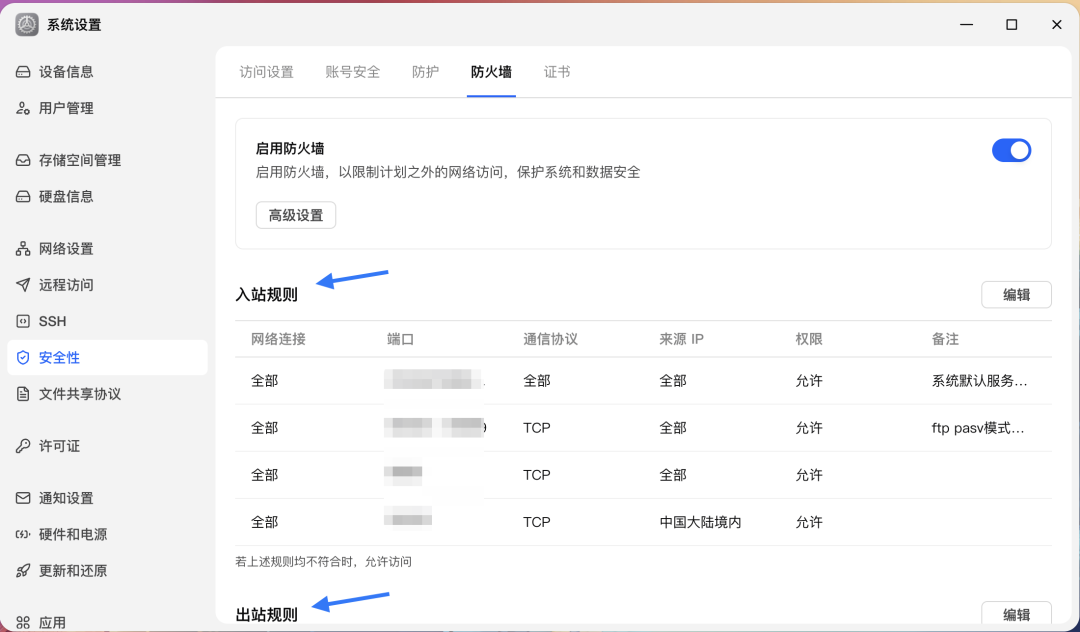Click the 备注 column header

click(945, 339)
